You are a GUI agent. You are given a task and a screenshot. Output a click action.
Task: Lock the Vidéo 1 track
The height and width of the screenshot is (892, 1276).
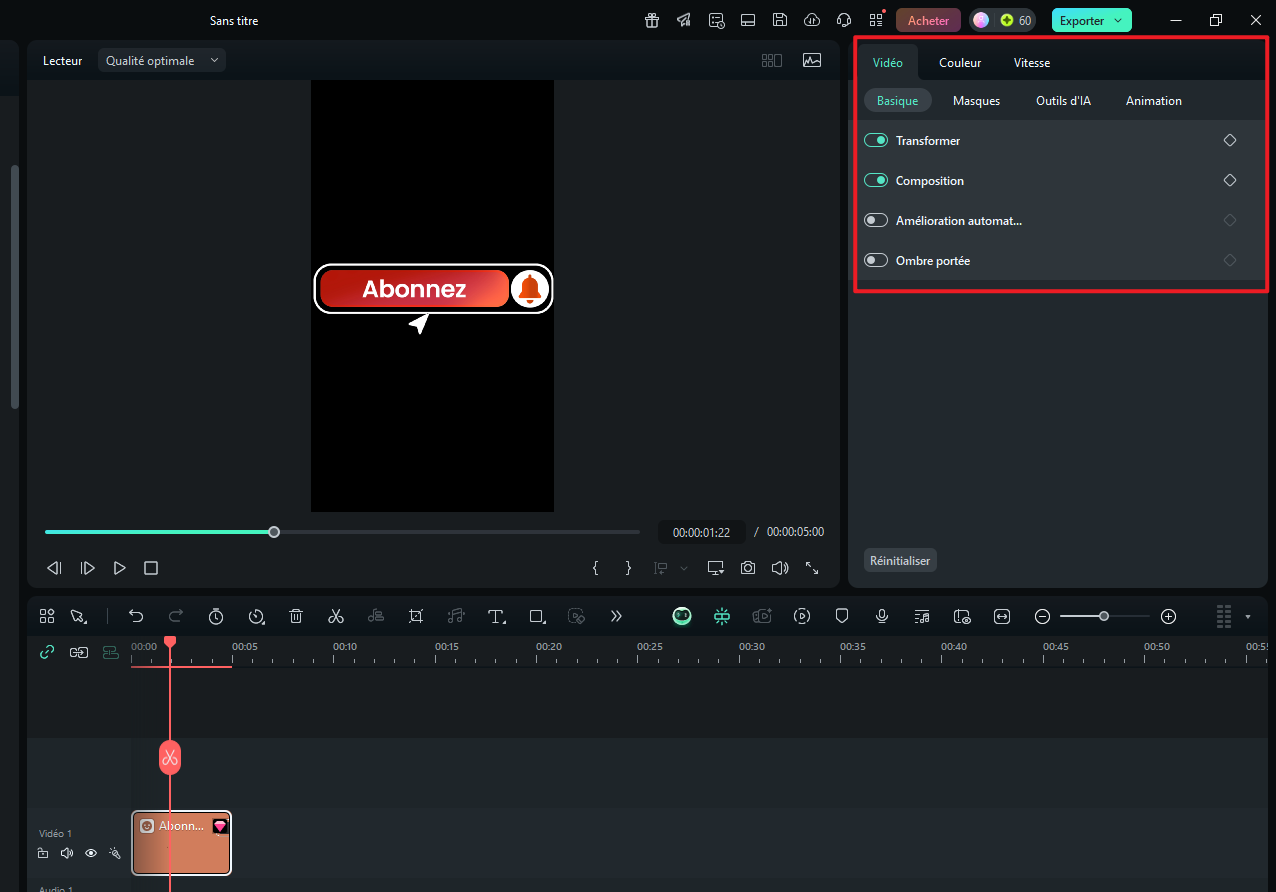click(43, 853)
